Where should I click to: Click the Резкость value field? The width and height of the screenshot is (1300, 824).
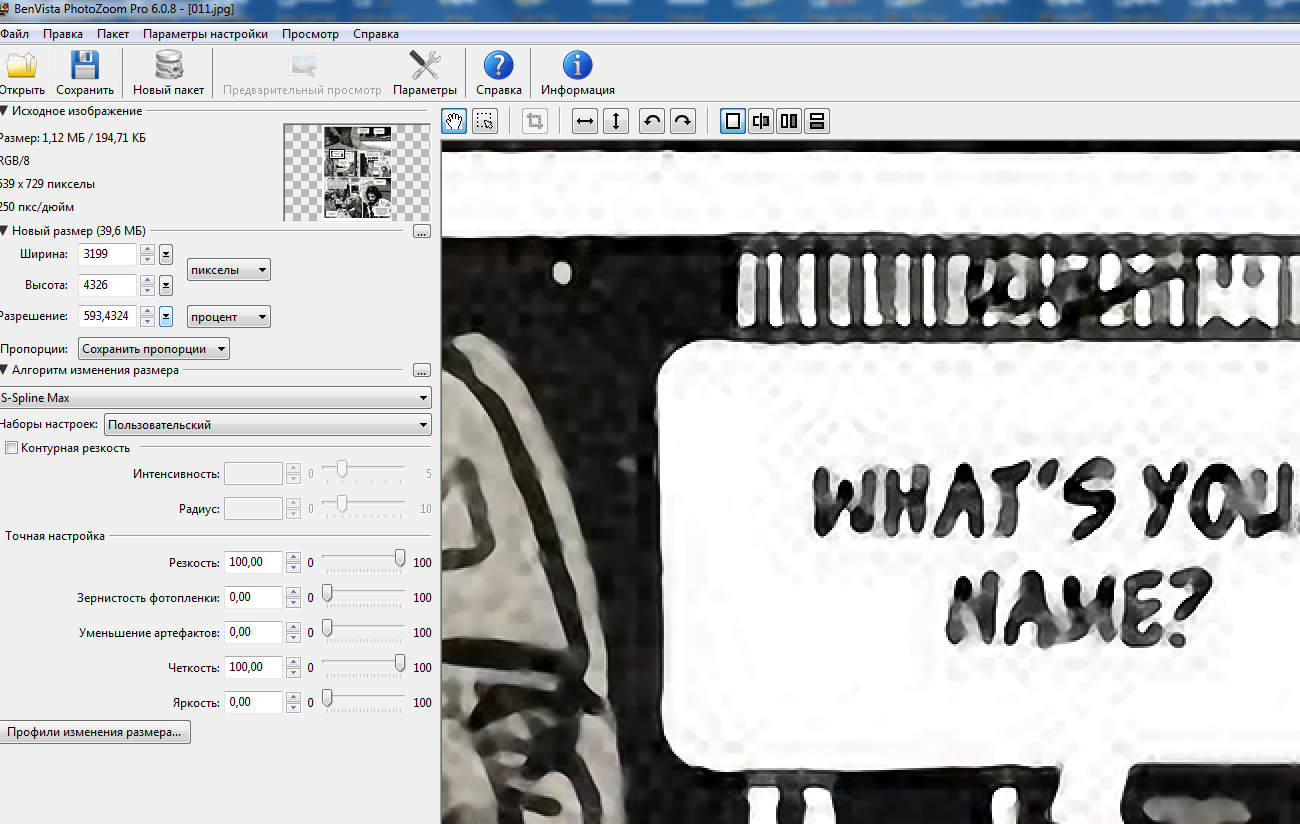coord(253,563)
